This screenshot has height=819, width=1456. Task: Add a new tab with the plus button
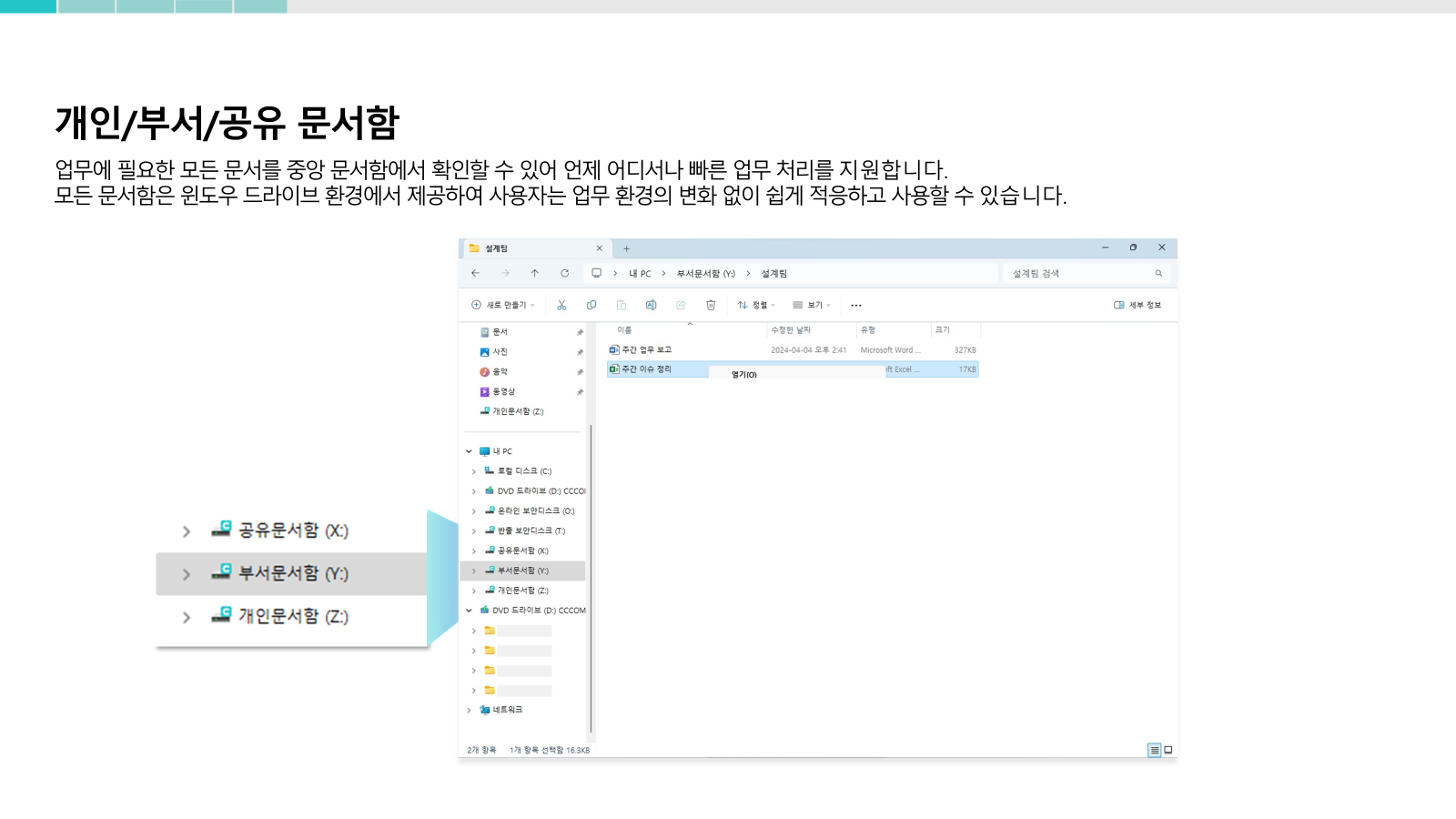tap(626, 248)
